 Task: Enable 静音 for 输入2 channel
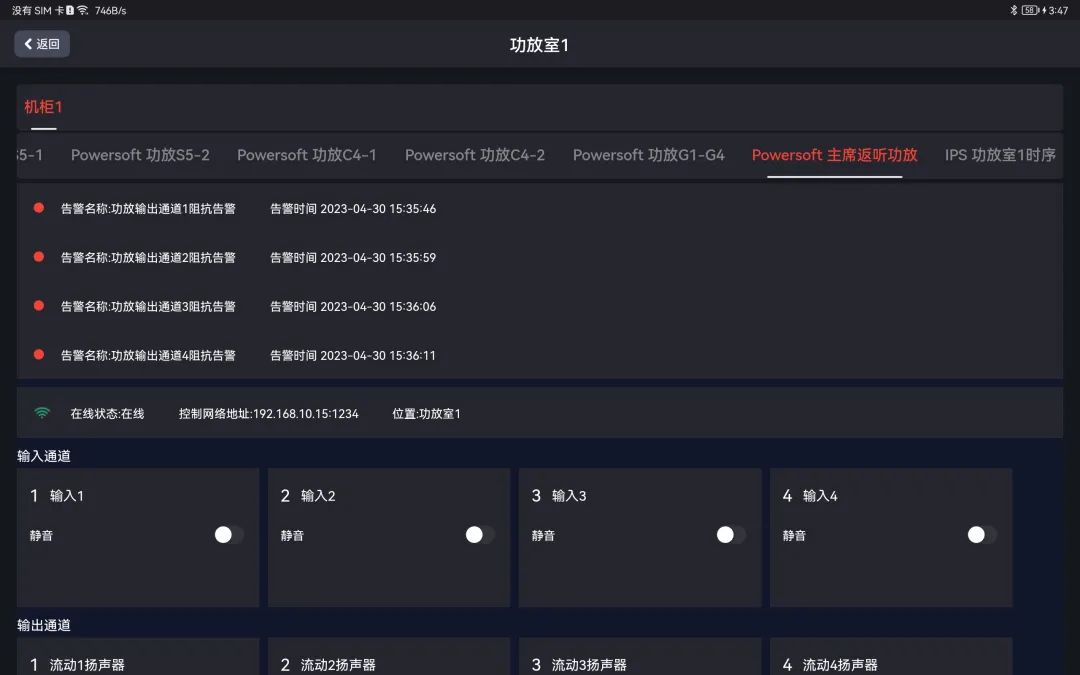tap(475, 534)
